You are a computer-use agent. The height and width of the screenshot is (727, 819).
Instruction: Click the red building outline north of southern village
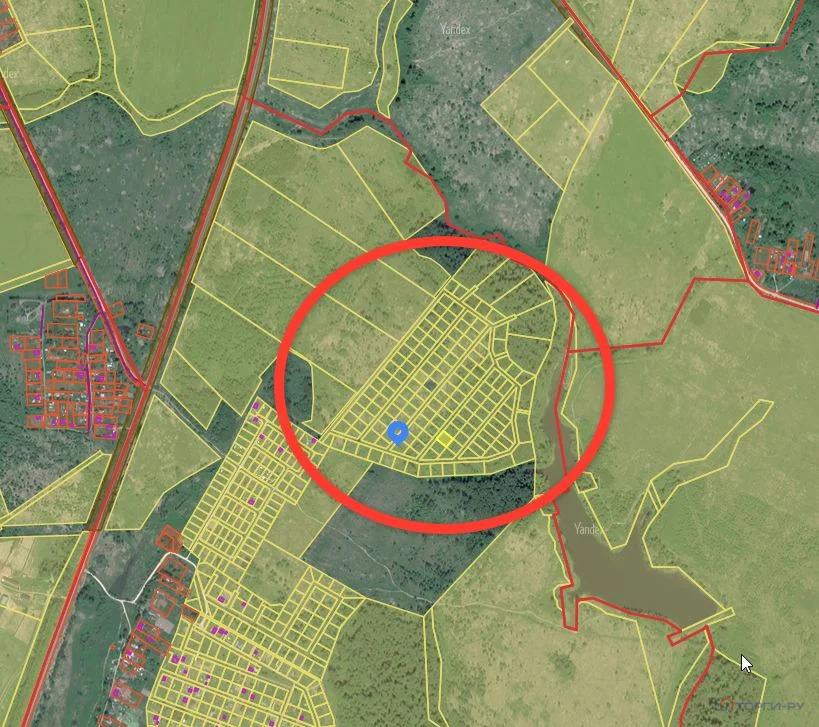(170, 540)
